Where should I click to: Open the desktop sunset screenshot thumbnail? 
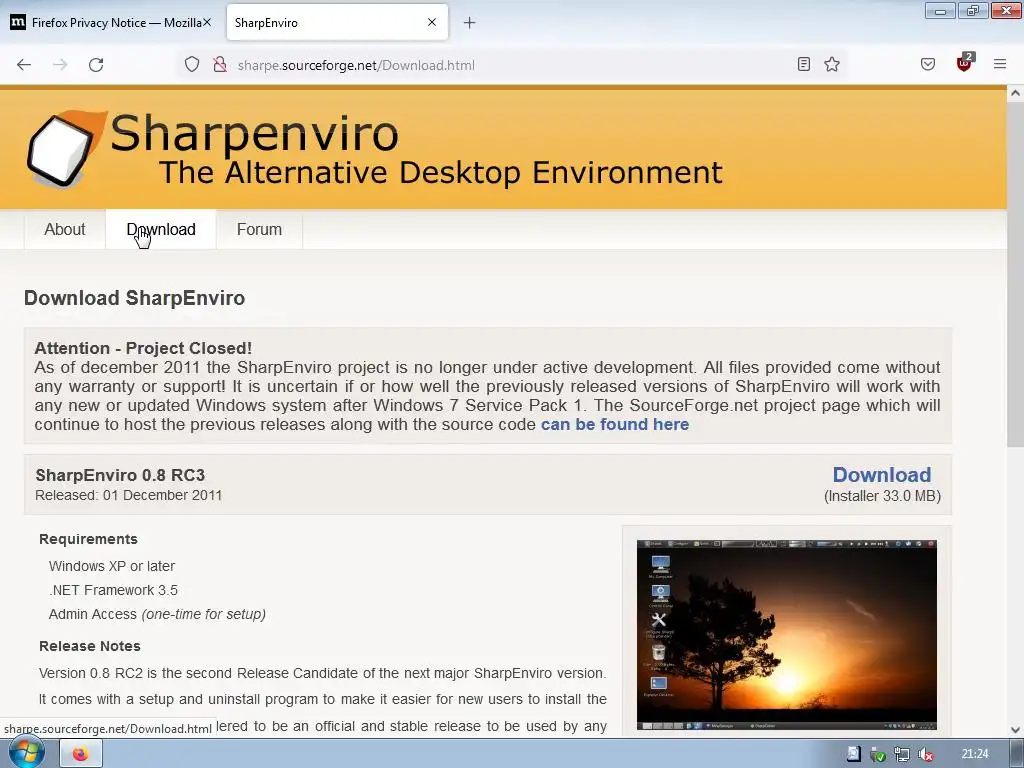tap(786, 635)
